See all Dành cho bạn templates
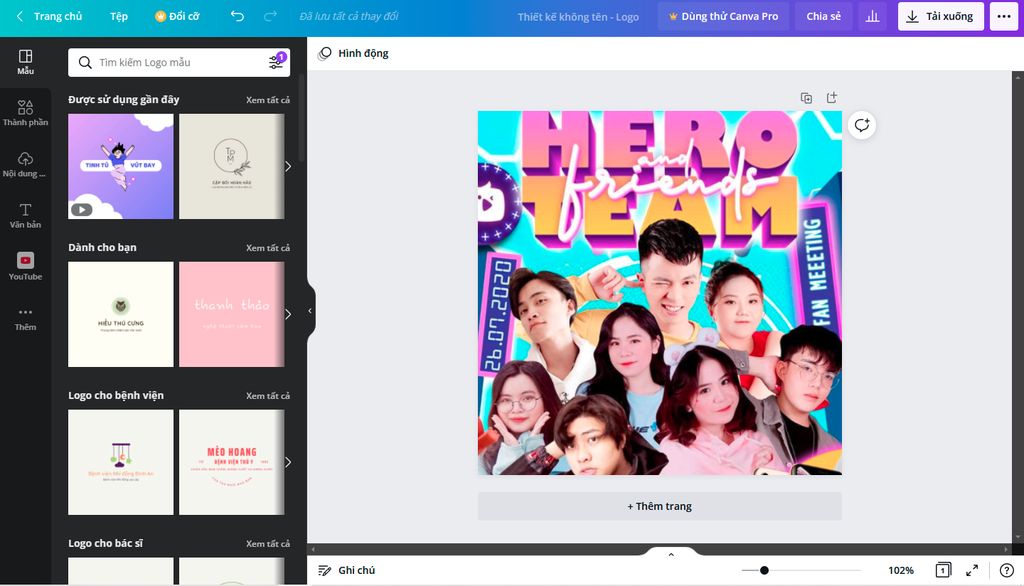 (x=268, y=248)
